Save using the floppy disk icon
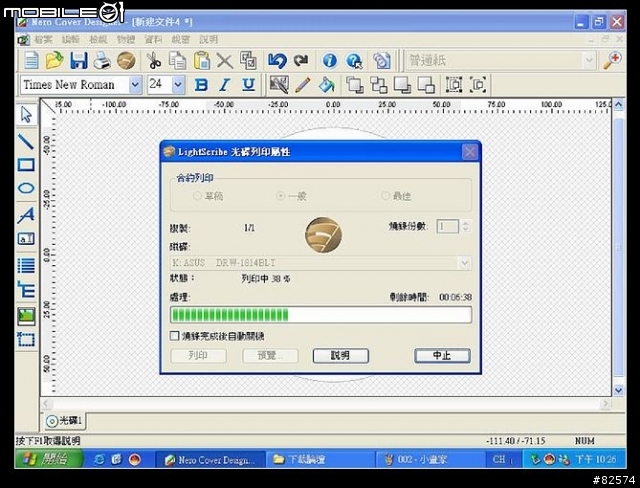Screen dimensions: 640x488 [x=79, y=60]
